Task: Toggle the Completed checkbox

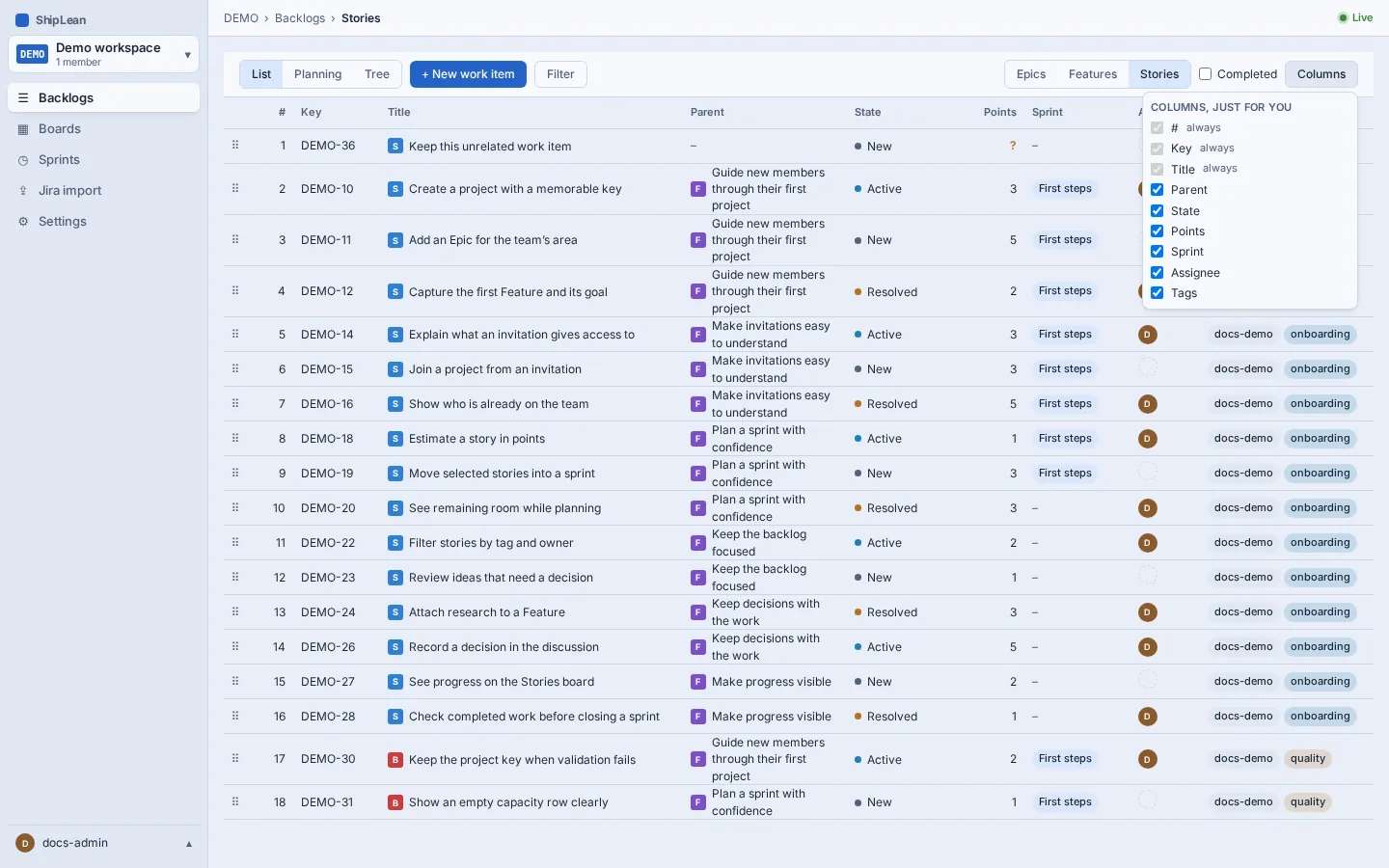Action: (1206, 74)
